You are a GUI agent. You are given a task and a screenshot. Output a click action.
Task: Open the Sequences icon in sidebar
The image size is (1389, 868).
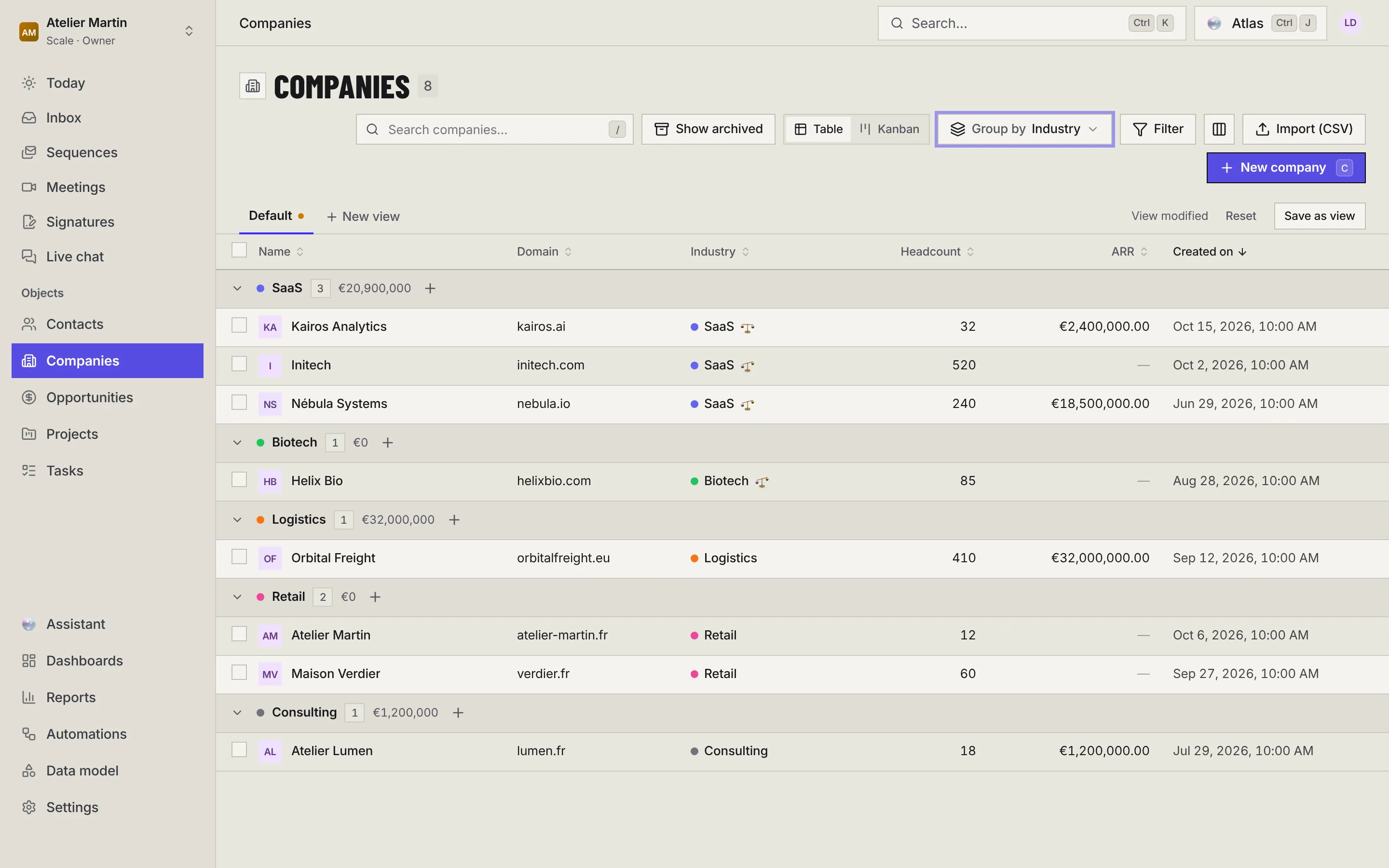click(29, 152)
